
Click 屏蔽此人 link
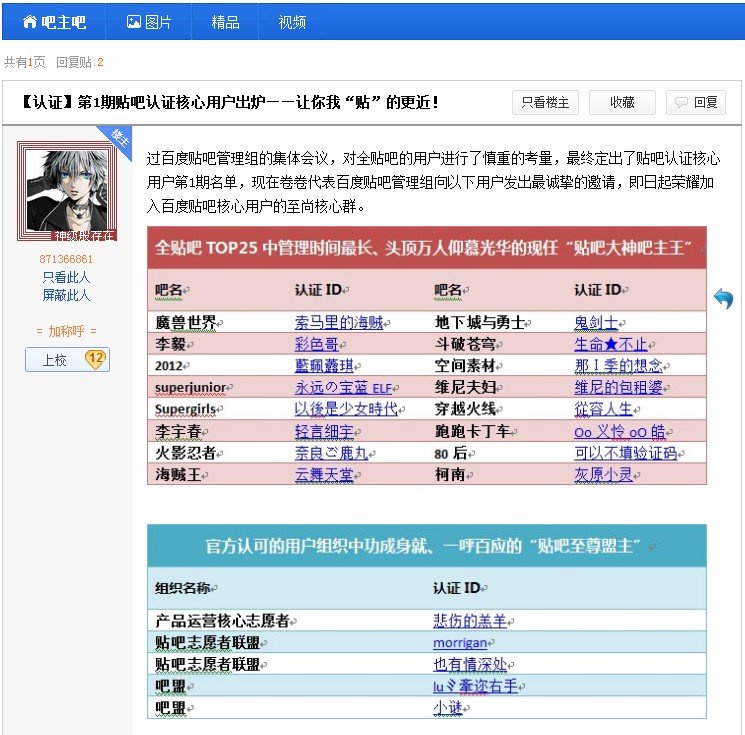click(66, 295)
